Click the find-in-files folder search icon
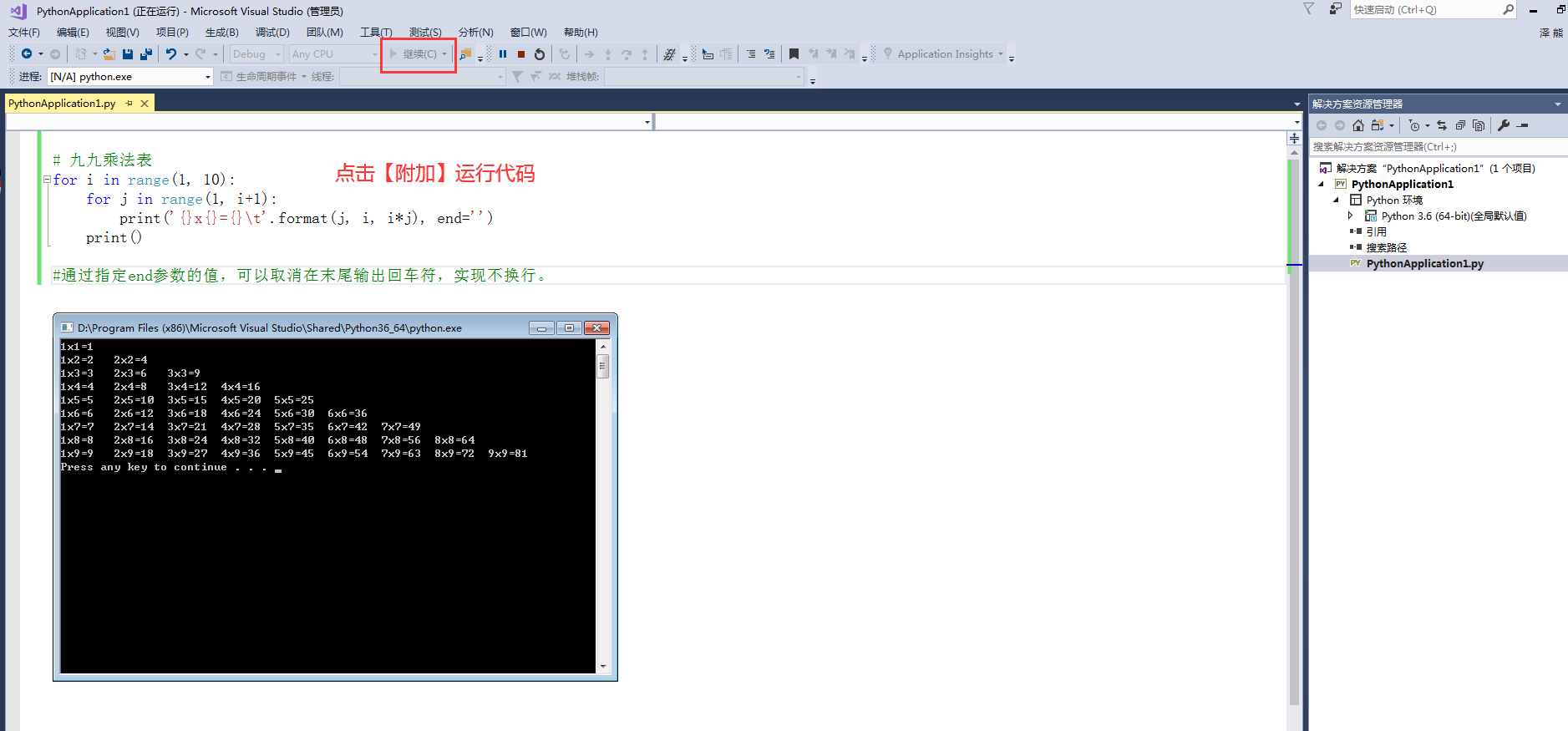The image size is (1568, 731). coord(465,54)
